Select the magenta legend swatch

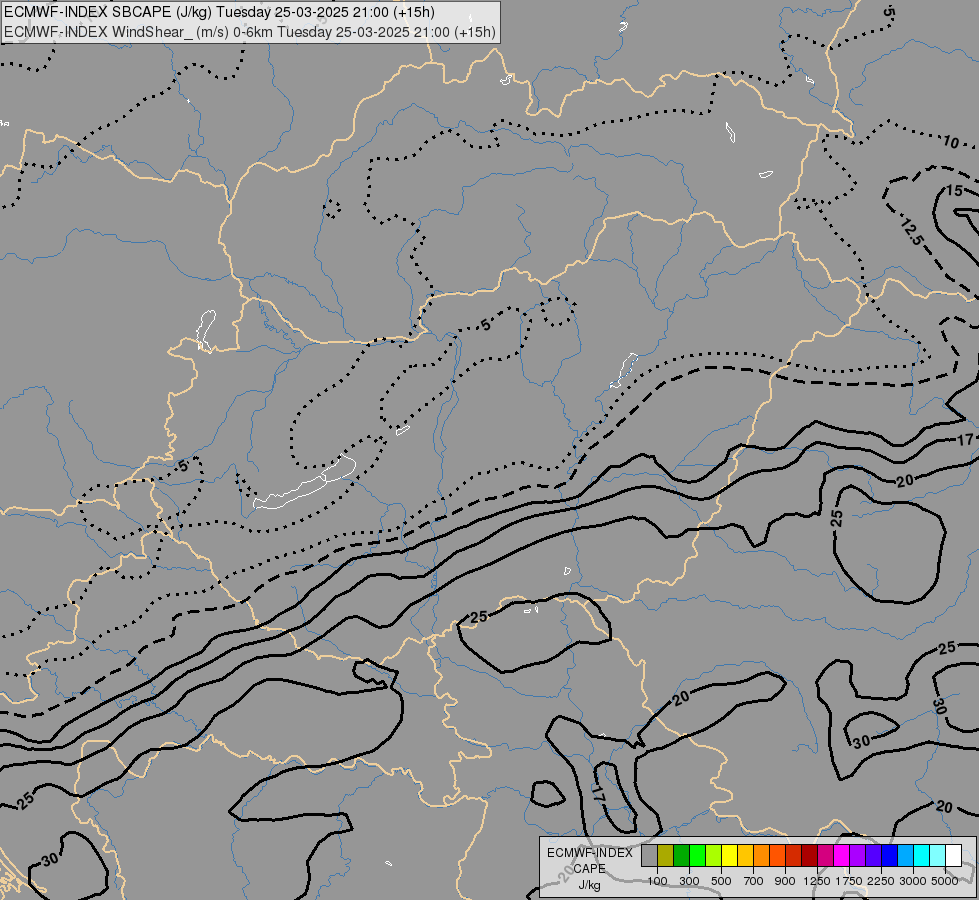click(841, 855)
